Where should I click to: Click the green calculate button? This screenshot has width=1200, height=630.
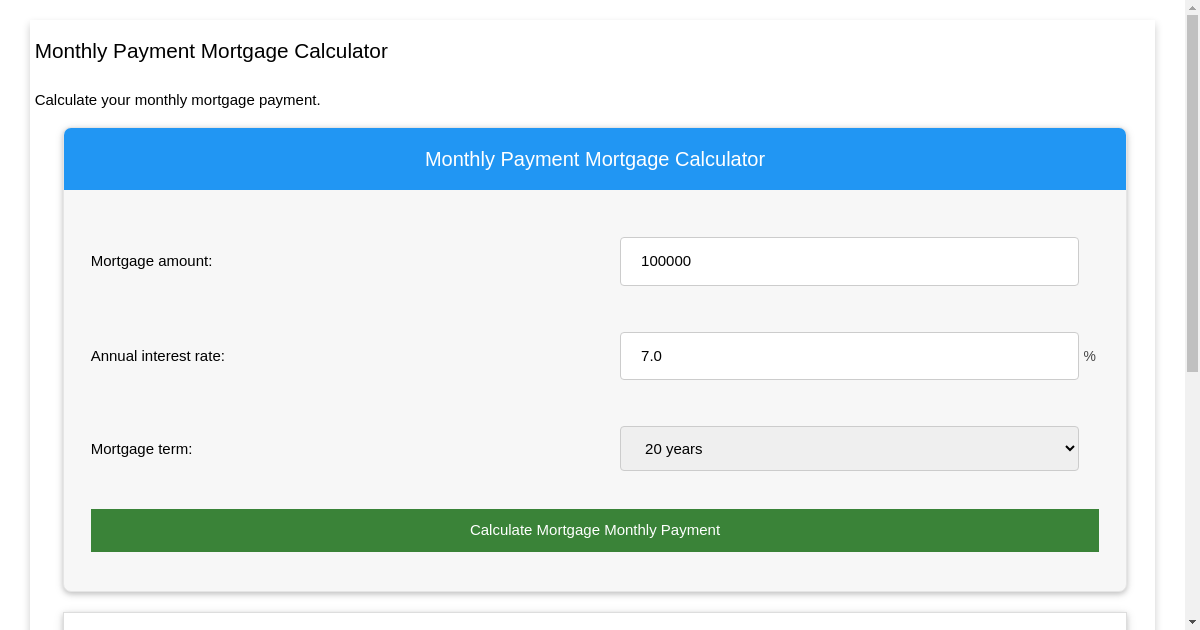[x=595, y=530]
